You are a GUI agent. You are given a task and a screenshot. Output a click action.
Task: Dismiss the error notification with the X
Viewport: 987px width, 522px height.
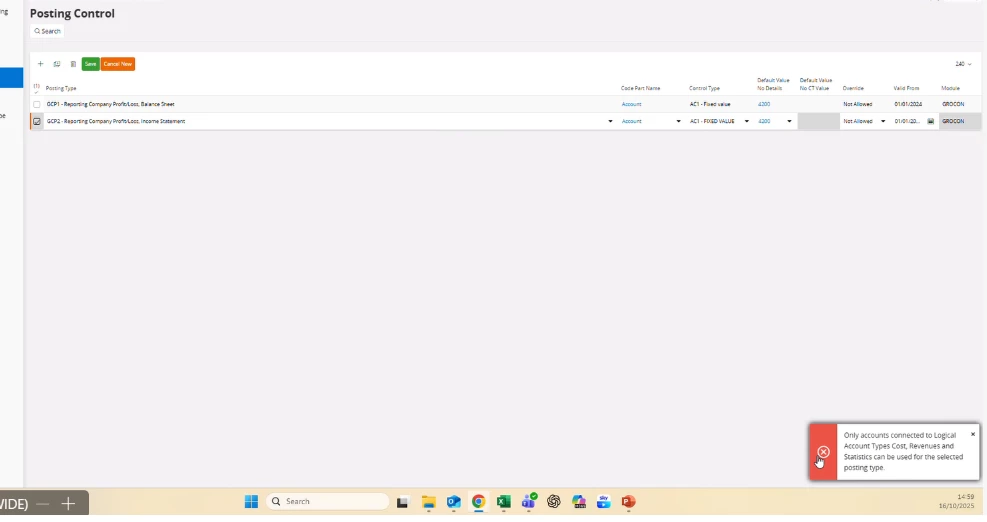point(973,434)
